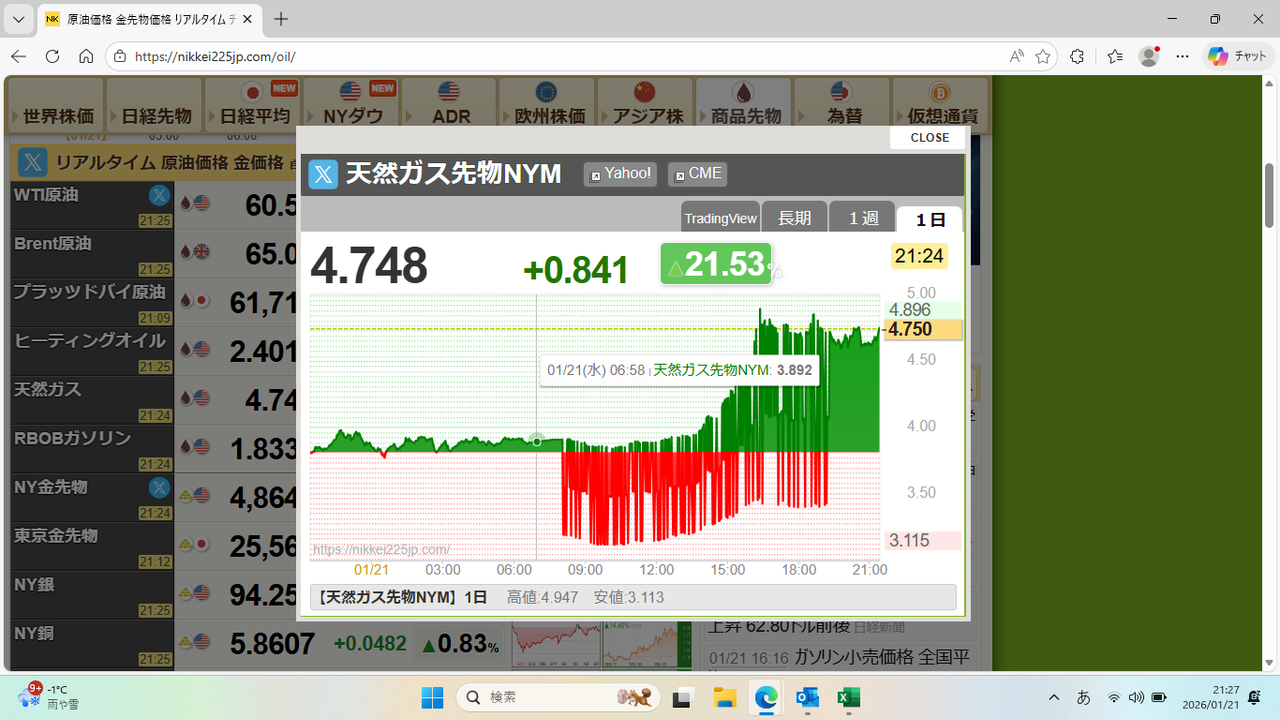Image resolution: width=1280 pixels, height=720 pixels.
Task: Open the TradingView chart tab
Action: pyautogui.click(x=720, y=218)
